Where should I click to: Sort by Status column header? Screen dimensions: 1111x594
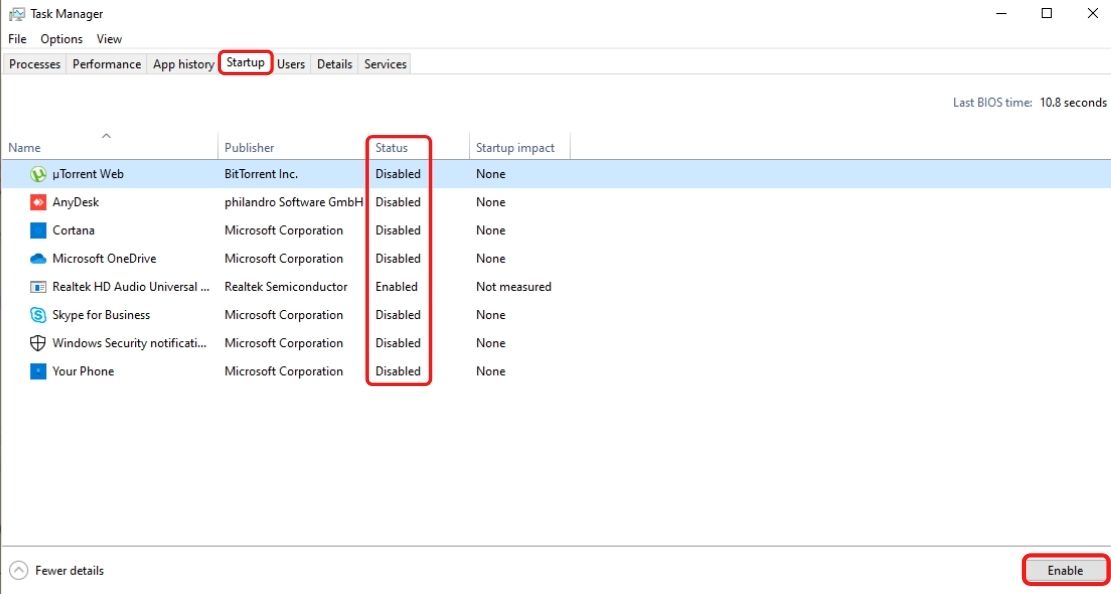tap(392, 148)
